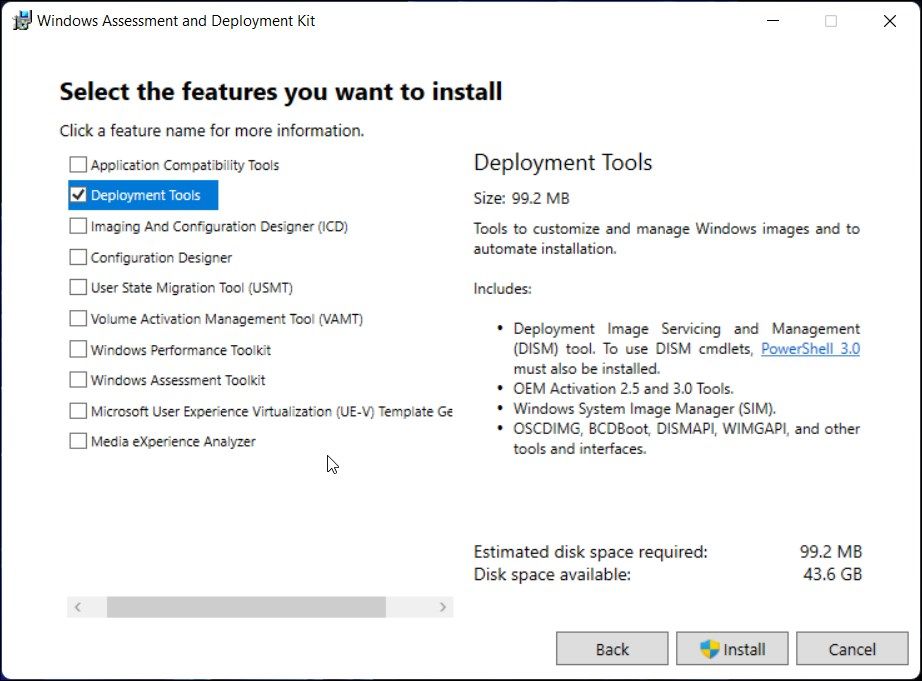
Task: Go back to the previous installer page
Action: point(612,648)
